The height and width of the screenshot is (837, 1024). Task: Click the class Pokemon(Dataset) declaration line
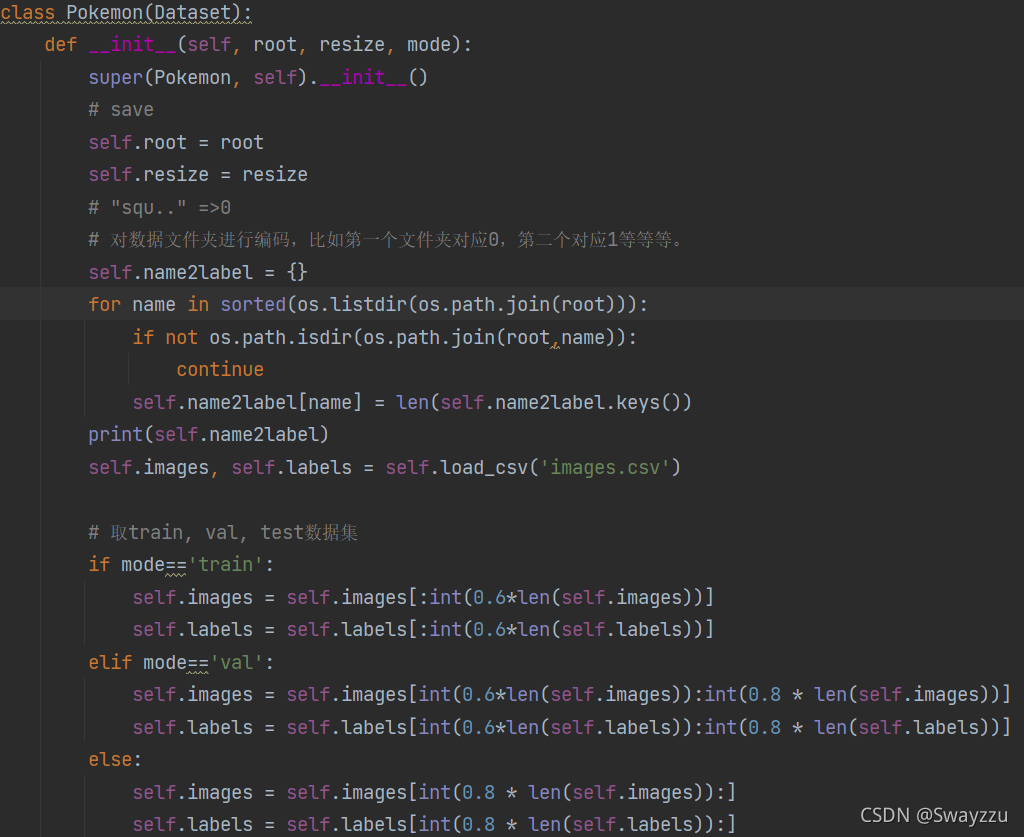126,12
